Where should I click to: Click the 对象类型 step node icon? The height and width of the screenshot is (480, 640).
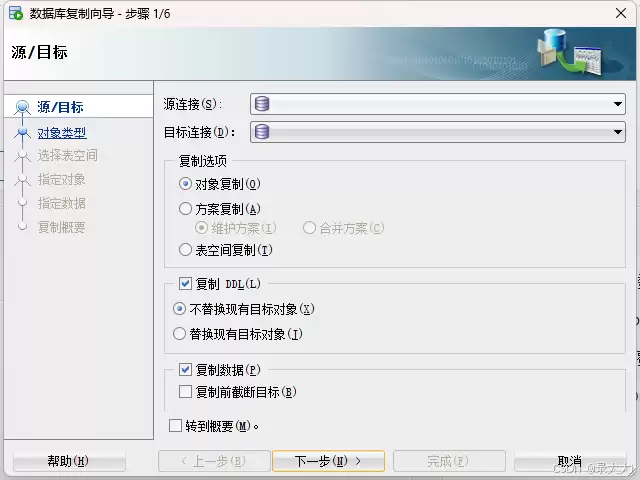22,133
